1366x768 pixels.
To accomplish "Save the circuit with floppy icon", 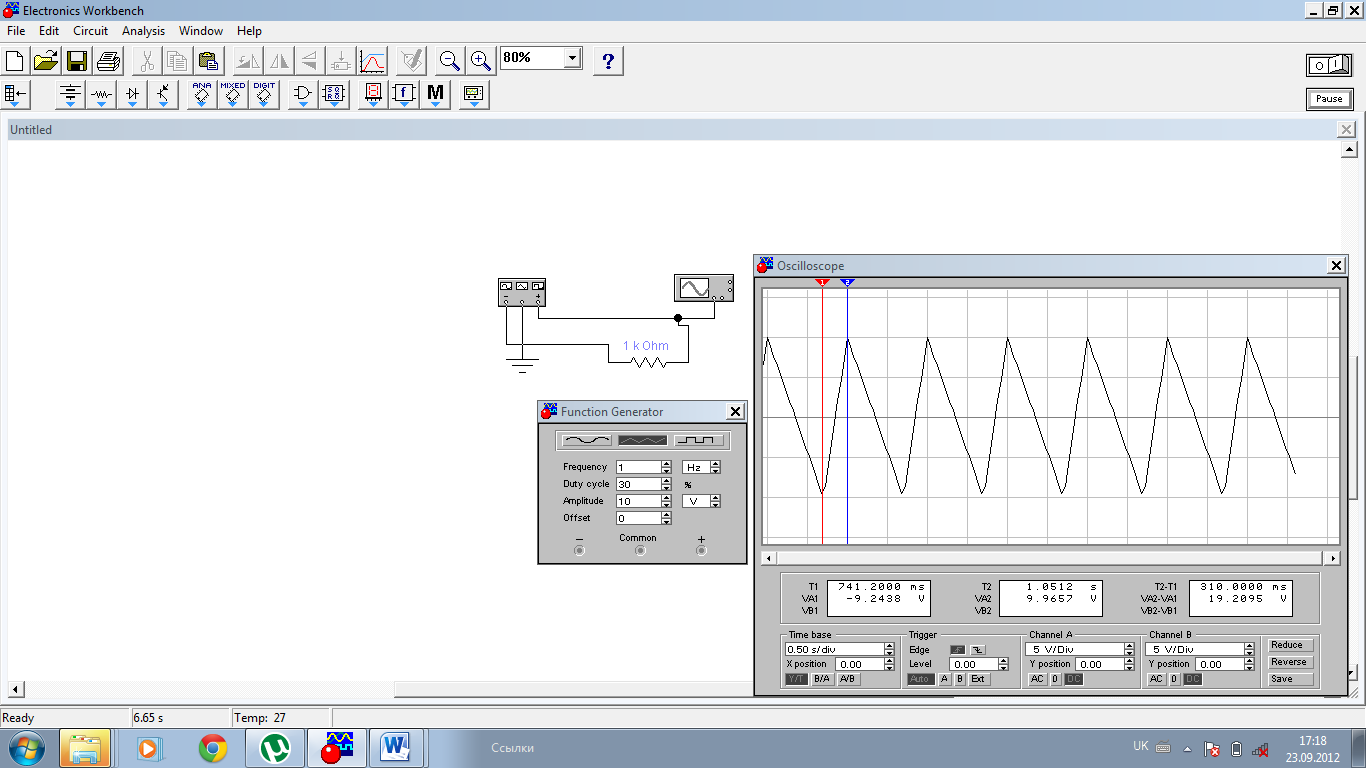I will pyautogui.click(x=77, y=61).
